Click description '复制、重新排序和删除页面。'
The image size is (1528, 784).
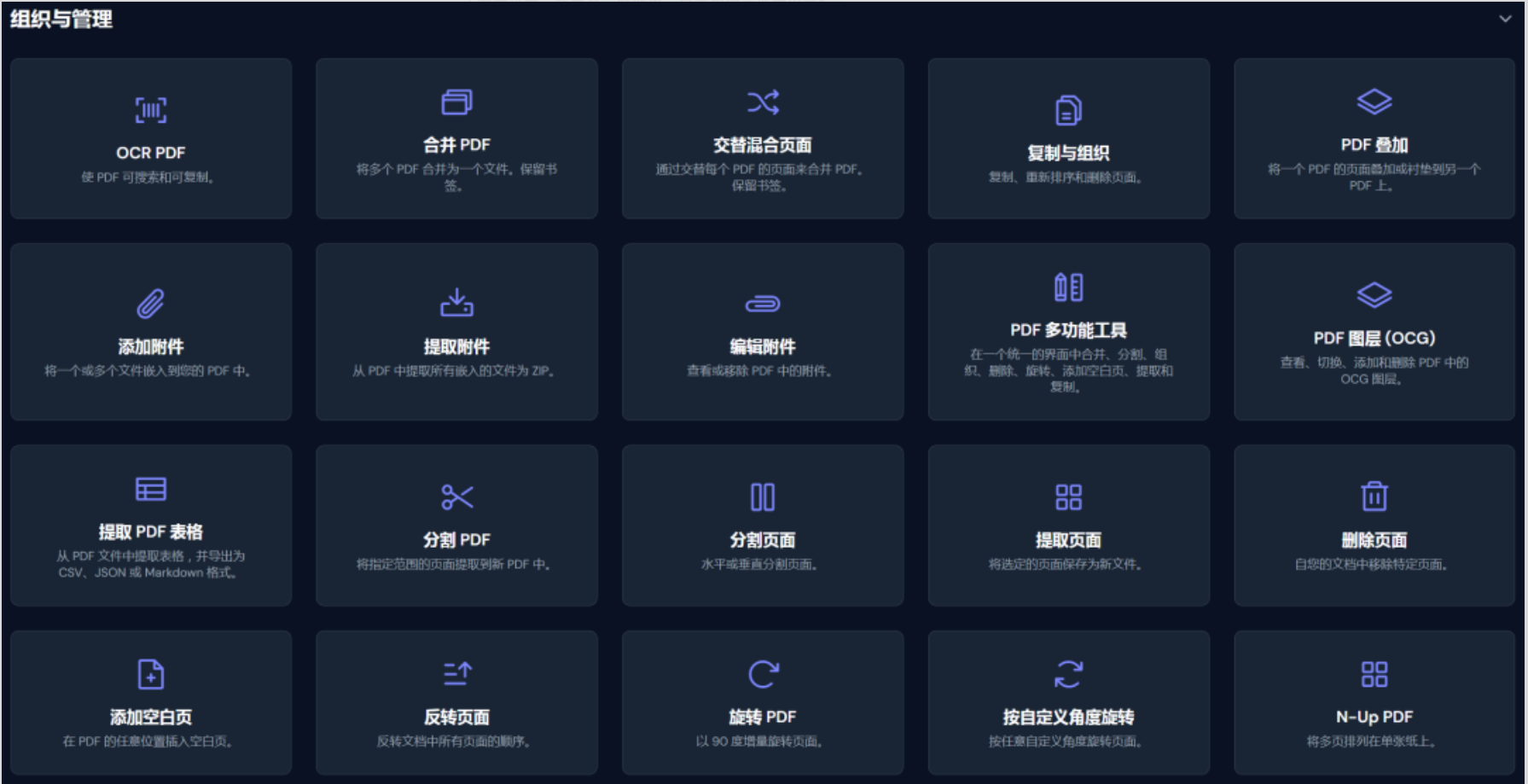click(1065, 177)
